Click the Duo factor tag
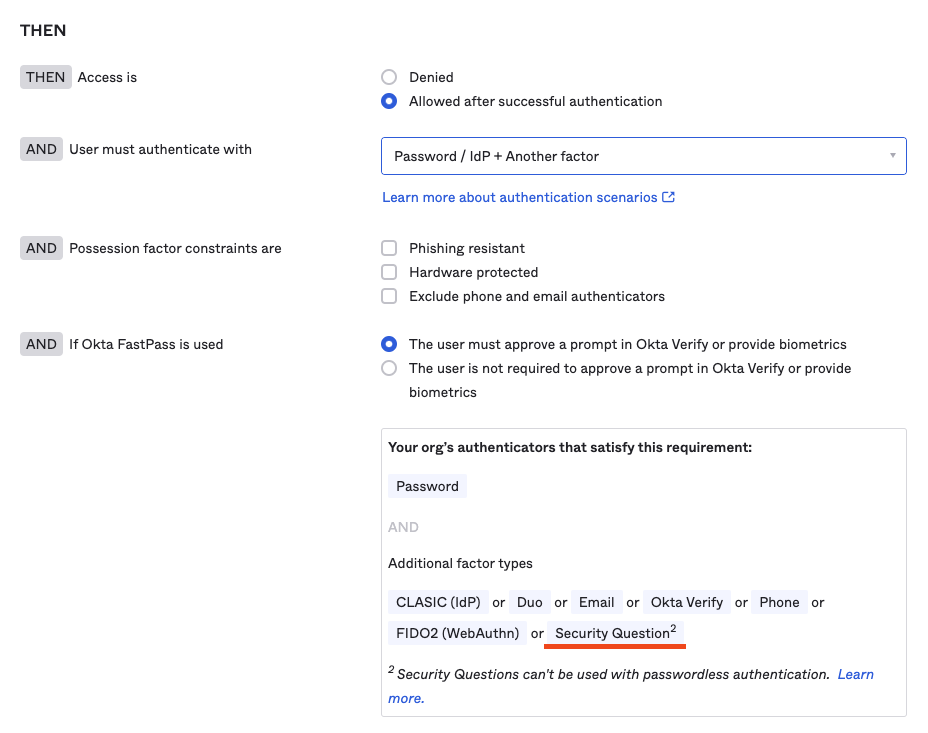Viewport: 928px width, 733px height. point(530,602)
